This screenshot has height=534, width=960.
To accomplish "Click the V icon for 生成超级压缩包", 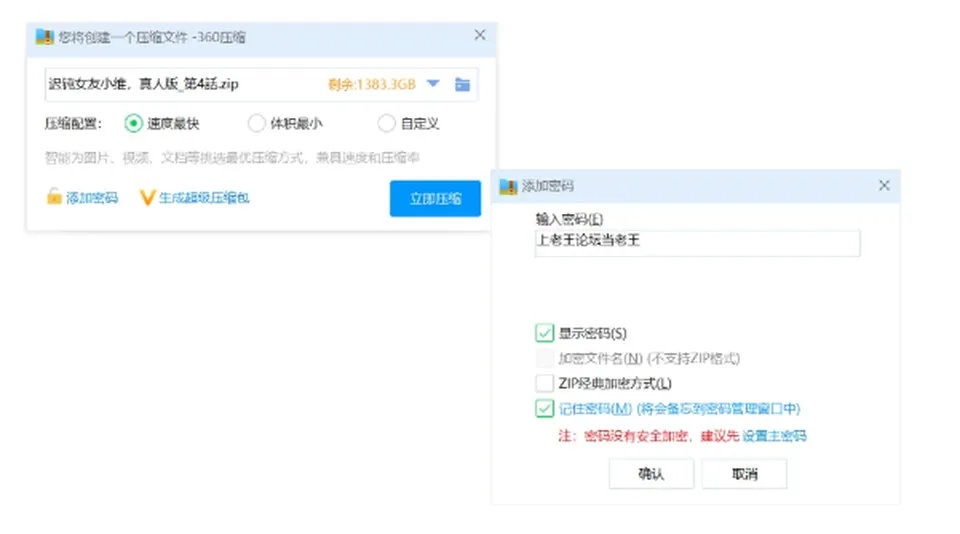I will click(x=146, y=198).
